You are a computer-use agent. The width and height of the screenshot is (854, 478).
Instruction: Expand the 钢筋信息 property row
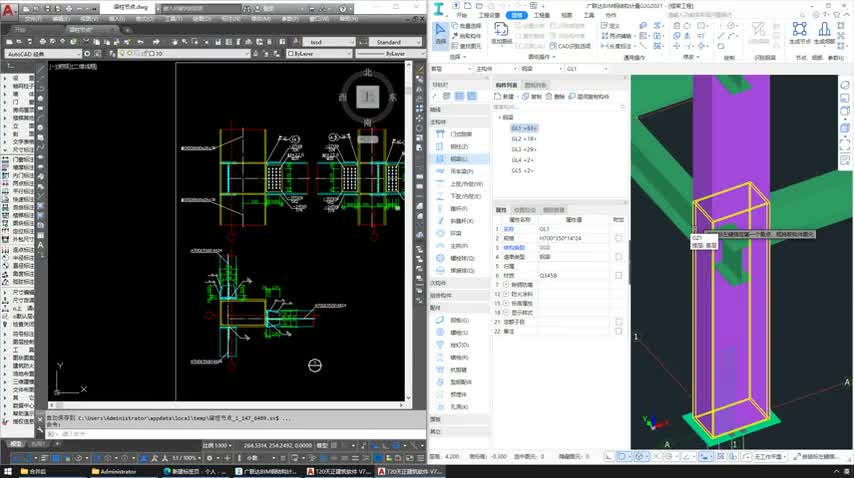click(x=506, y=285)
